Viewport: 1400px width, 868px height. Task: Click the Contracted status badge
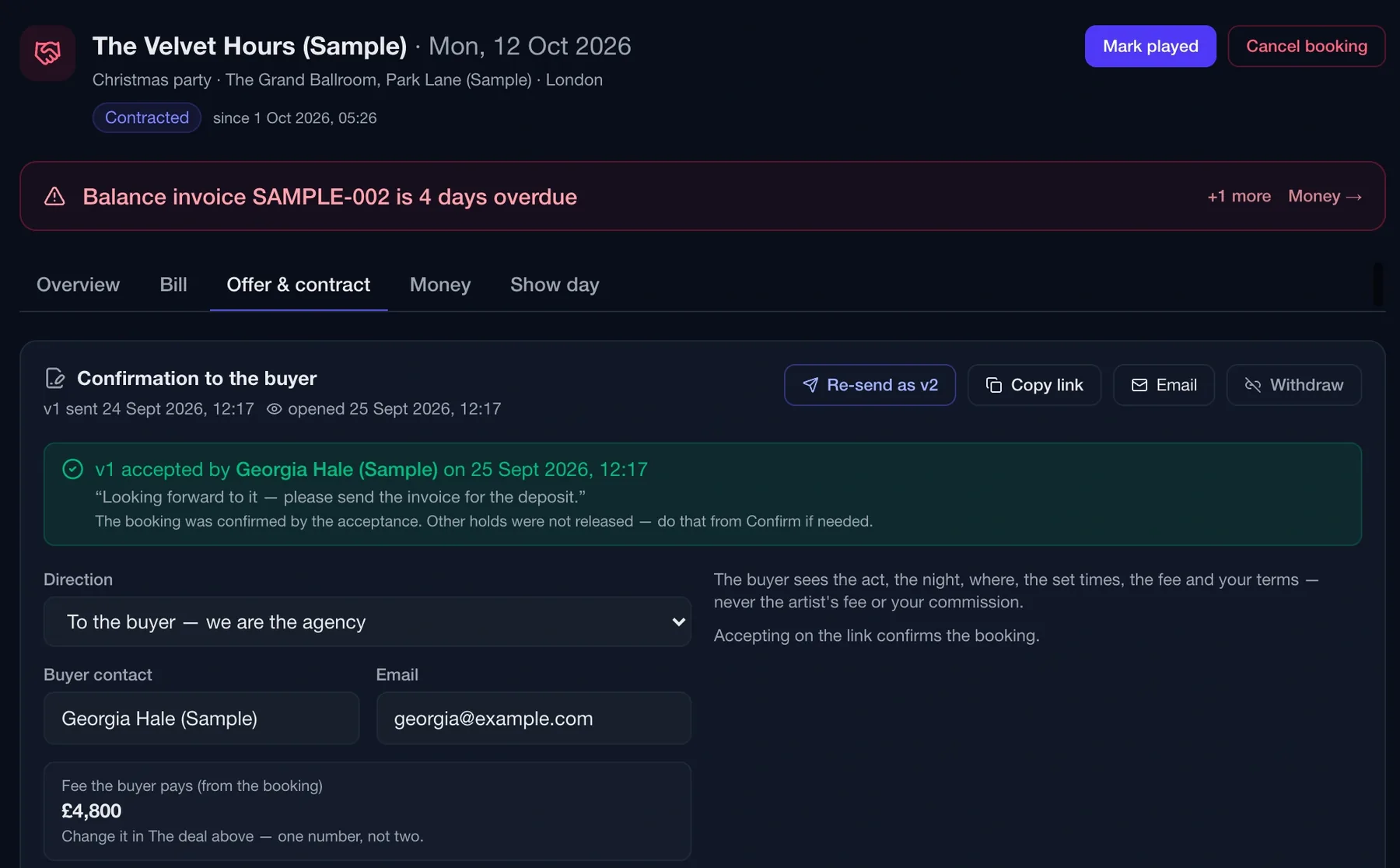[x=147, y=117]
